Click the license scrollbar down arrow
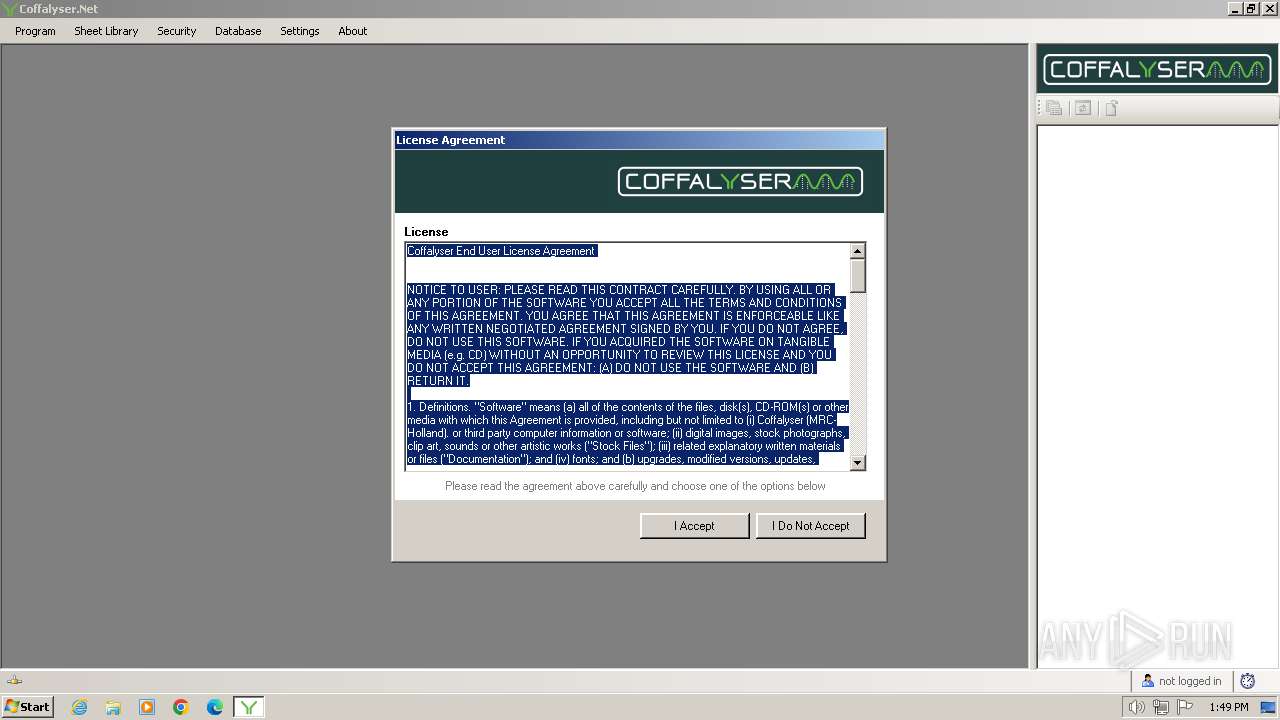This screenshot has height=720, width=1280. pyautogui.click(x=857, y=462)
